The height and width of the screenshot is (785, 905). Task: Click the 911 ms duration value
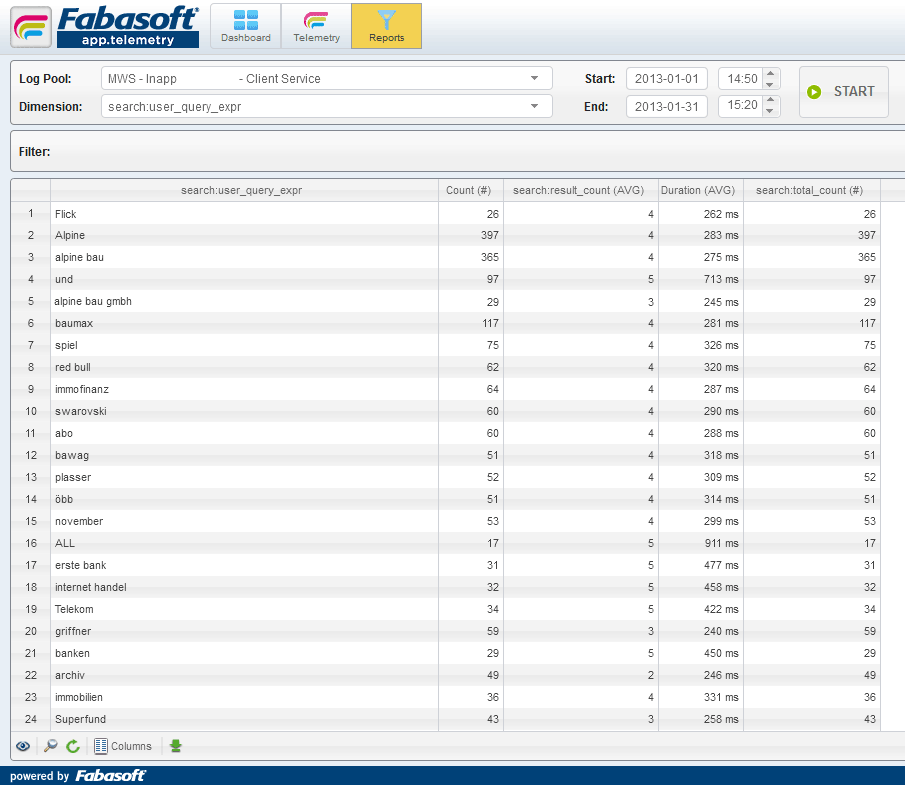[721, 543]
